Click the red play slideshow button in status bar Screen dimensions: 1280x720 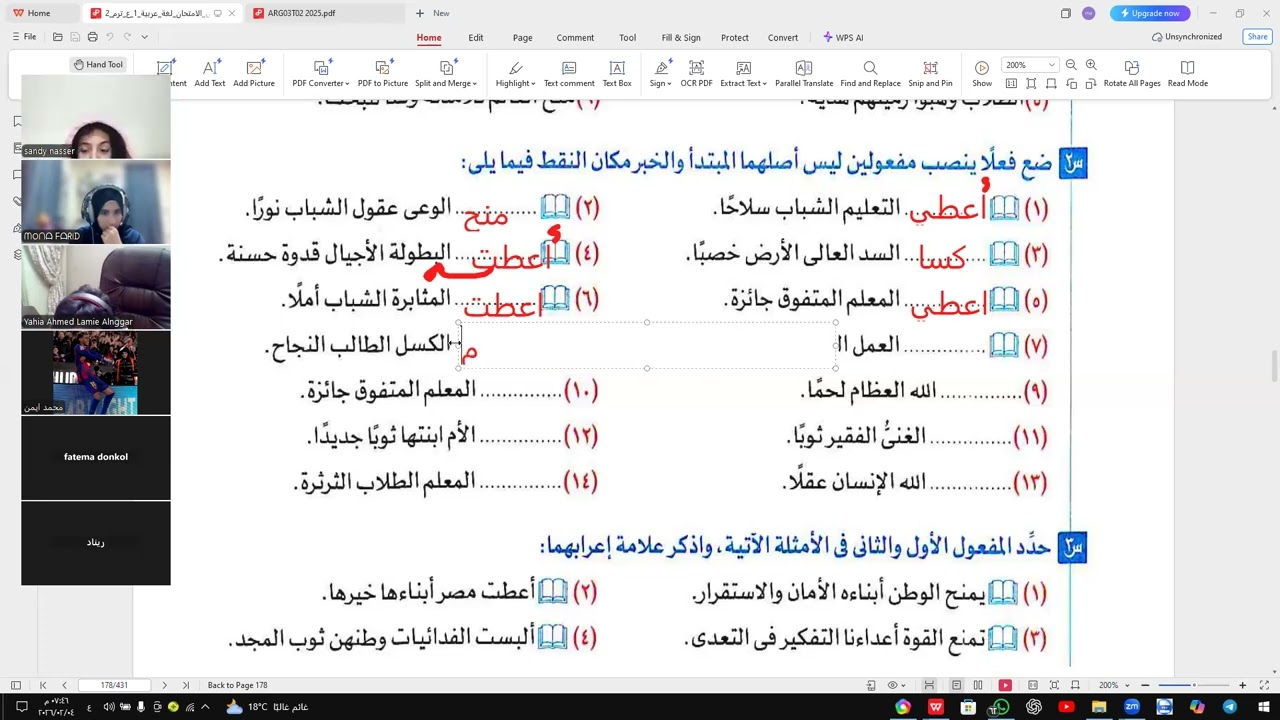click(1005, 685)
